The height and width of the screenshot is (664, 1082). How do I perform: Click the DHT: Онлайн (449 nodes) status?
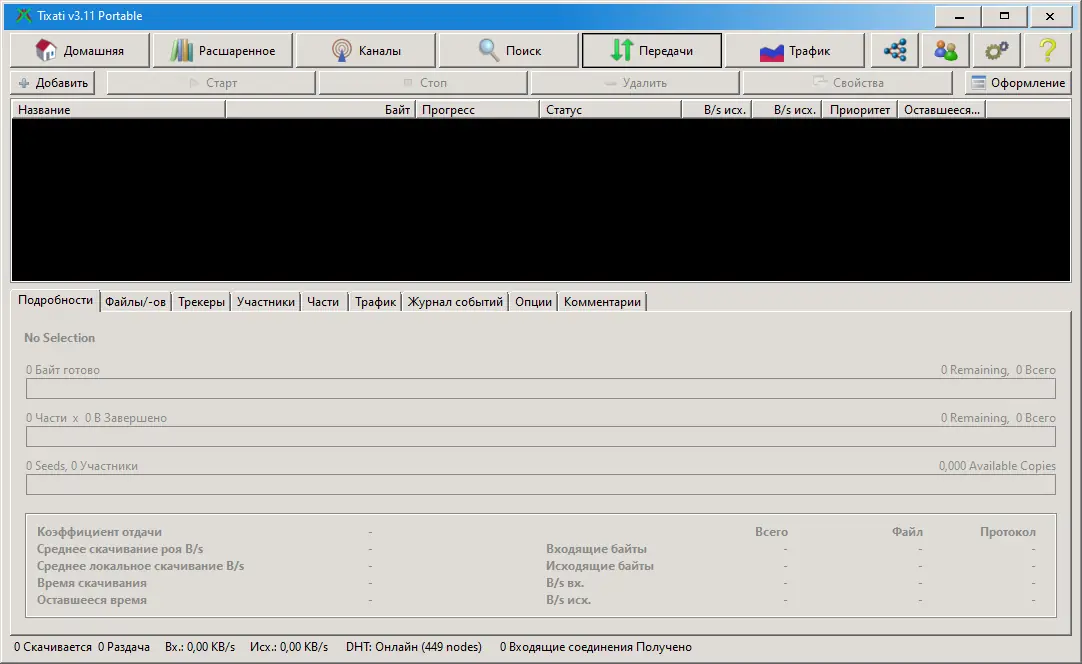coord(413,647)
